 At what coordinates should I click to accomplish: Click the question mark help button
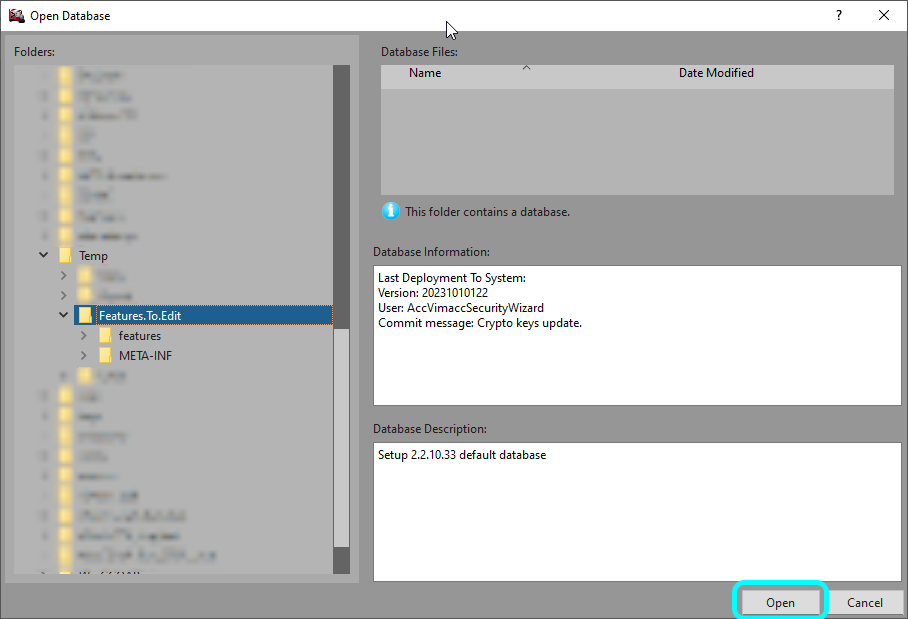click(838, 15)
